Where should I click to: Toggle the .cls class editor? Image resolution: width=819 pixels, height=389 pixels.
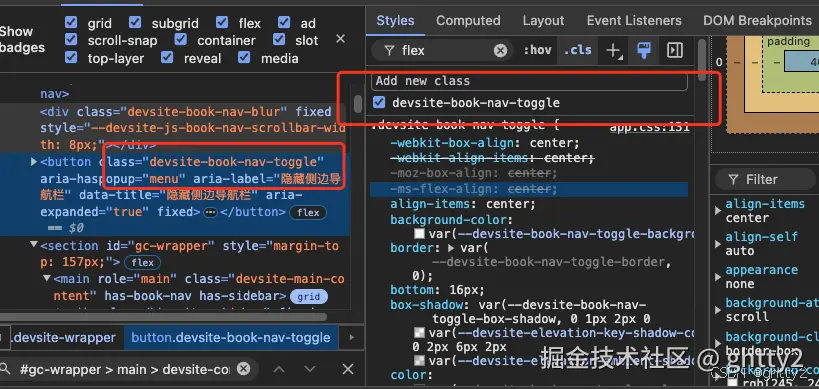click(578, 50)
